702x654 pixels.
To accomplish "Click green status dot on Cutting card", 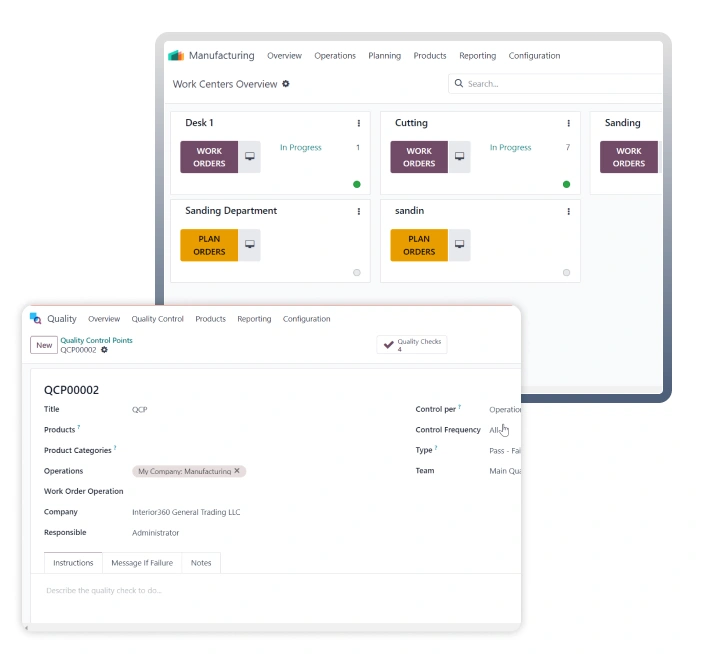I will (566, 184).
